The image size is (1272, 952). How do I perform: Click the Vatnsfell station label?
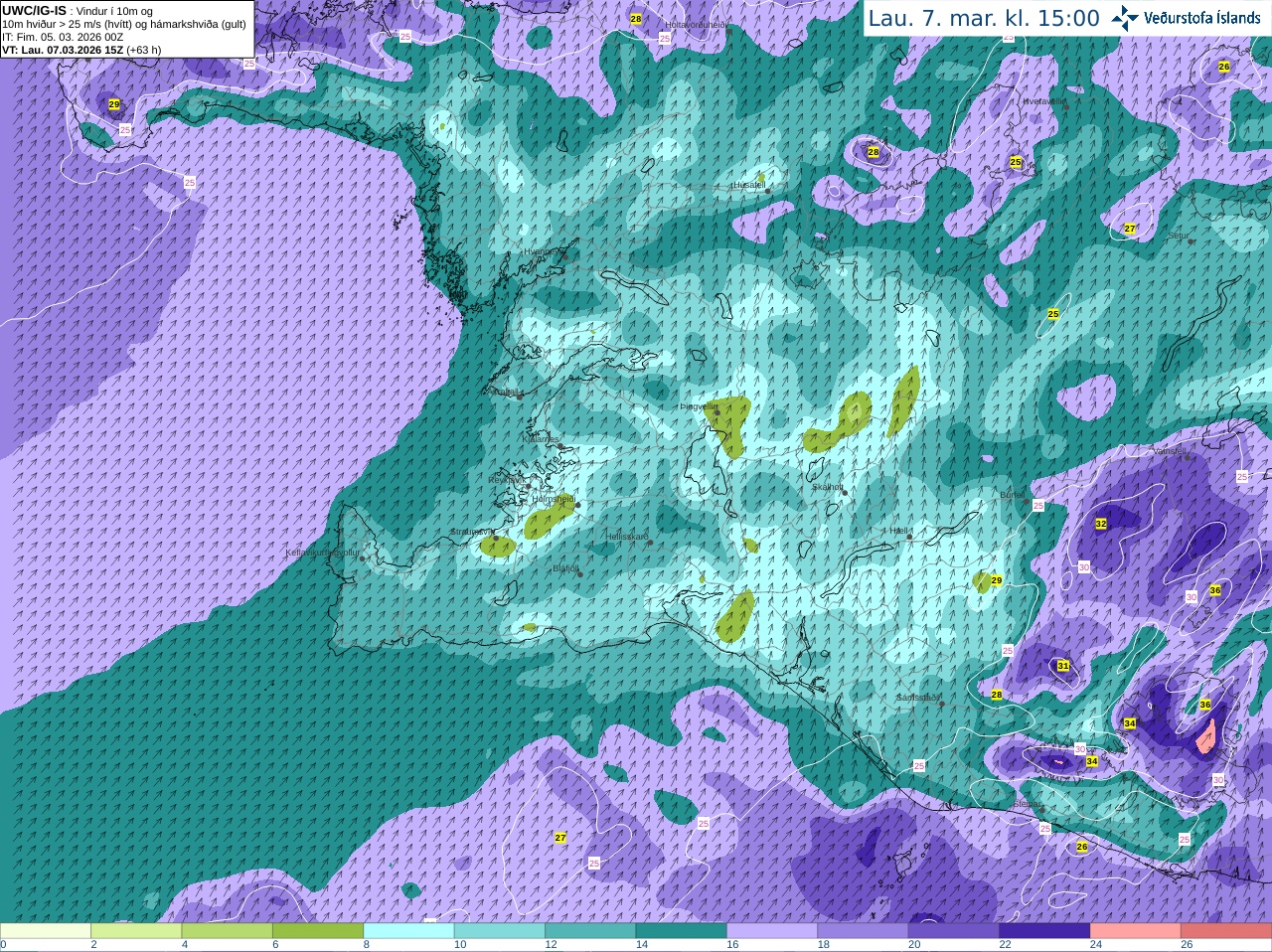(1170, 451)
